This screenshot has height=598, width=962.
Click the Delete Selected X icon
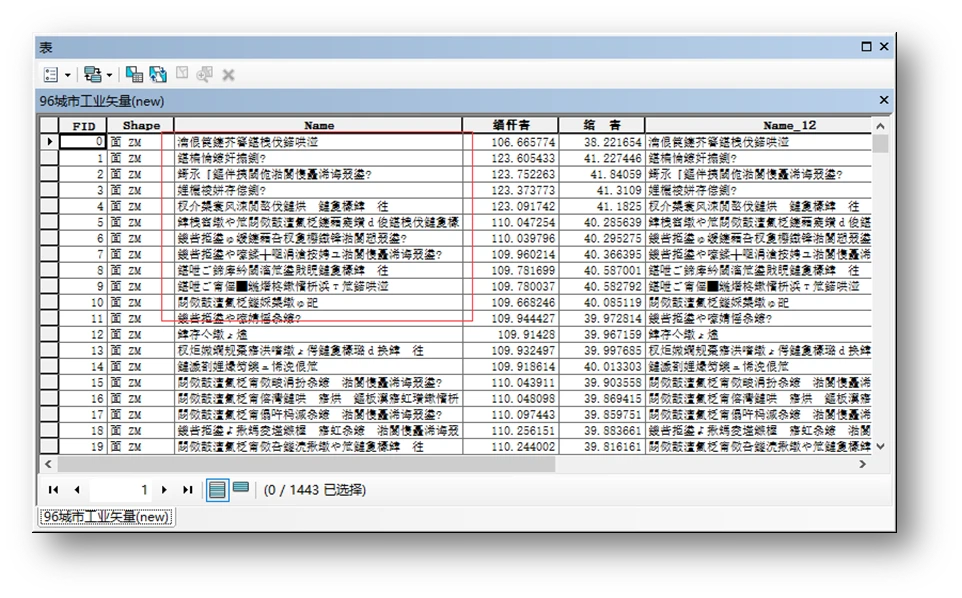point(228,75)
